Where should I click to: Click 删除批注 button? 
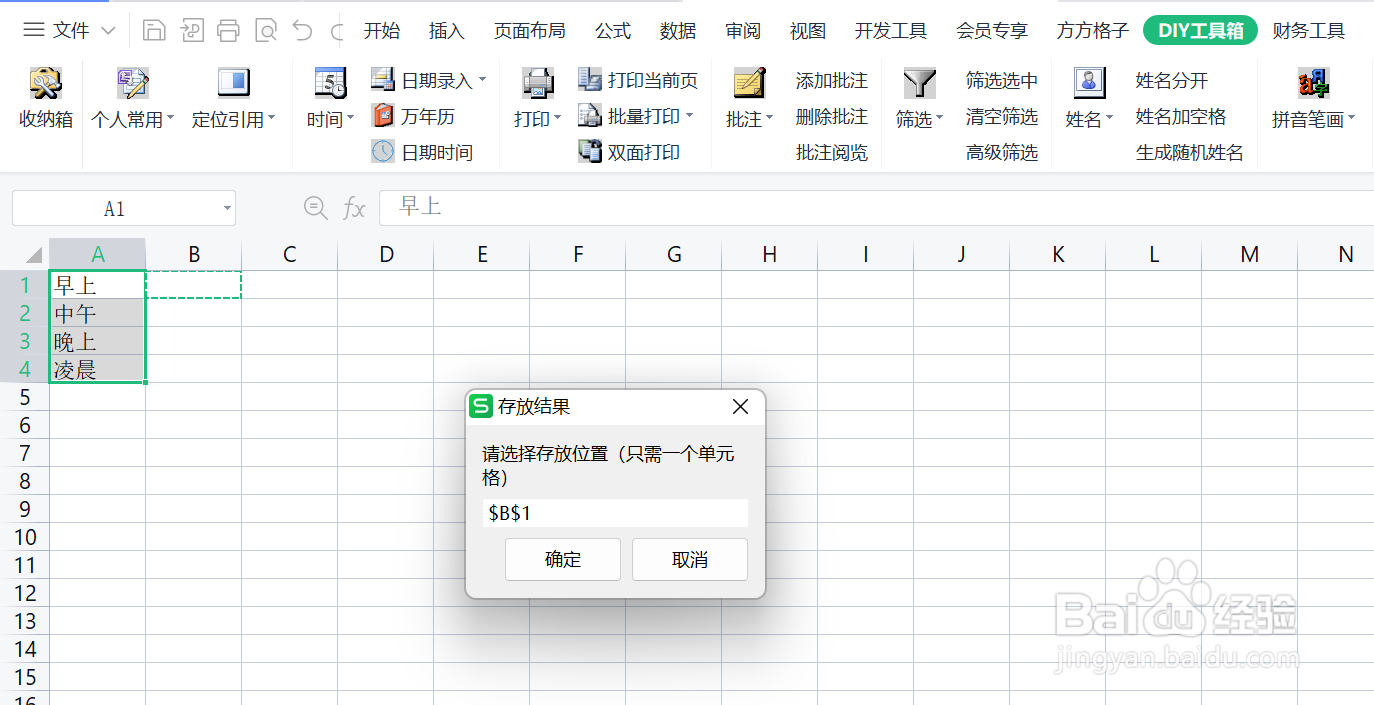click(x=831, y=116)
